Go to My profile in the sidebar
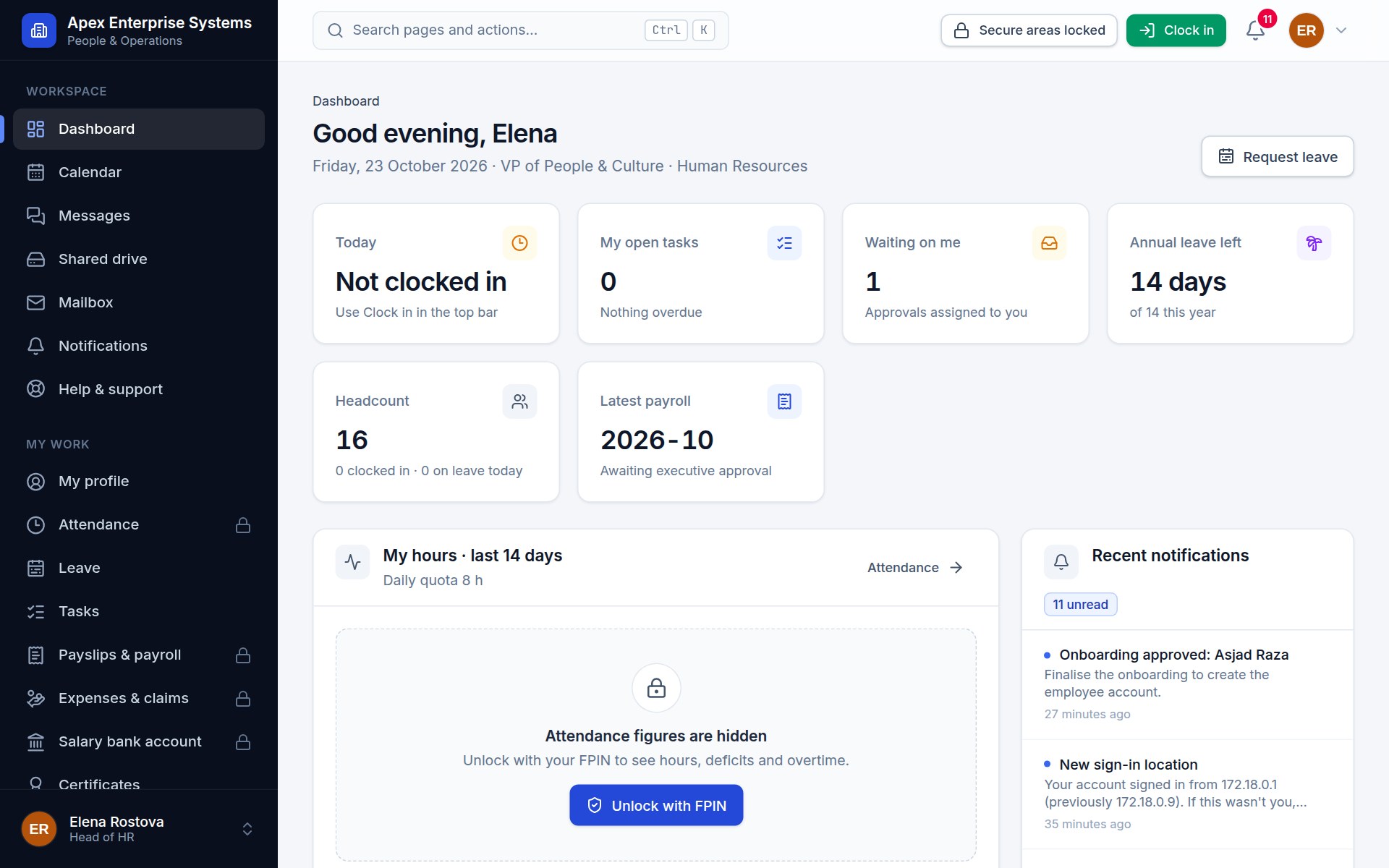Screen dimensions: 1389x868 click(139, 481)
